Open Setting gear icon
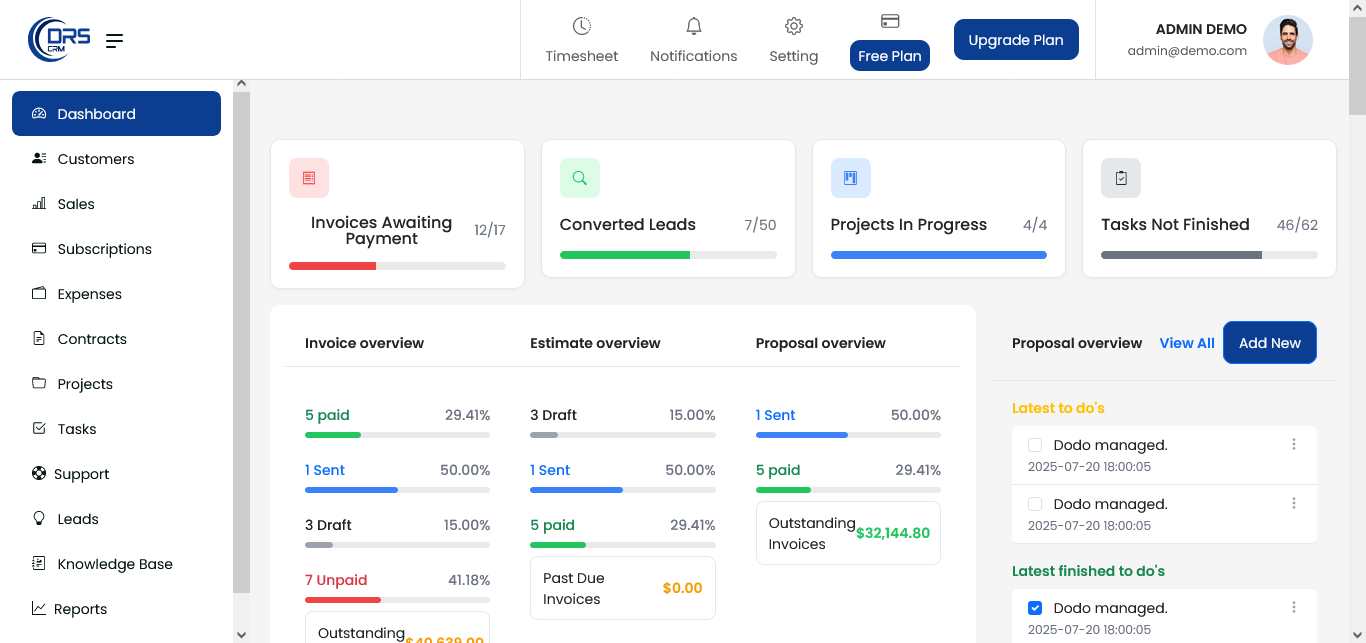Viewport: 1366px width, 643px height. (x=794, y=26)
